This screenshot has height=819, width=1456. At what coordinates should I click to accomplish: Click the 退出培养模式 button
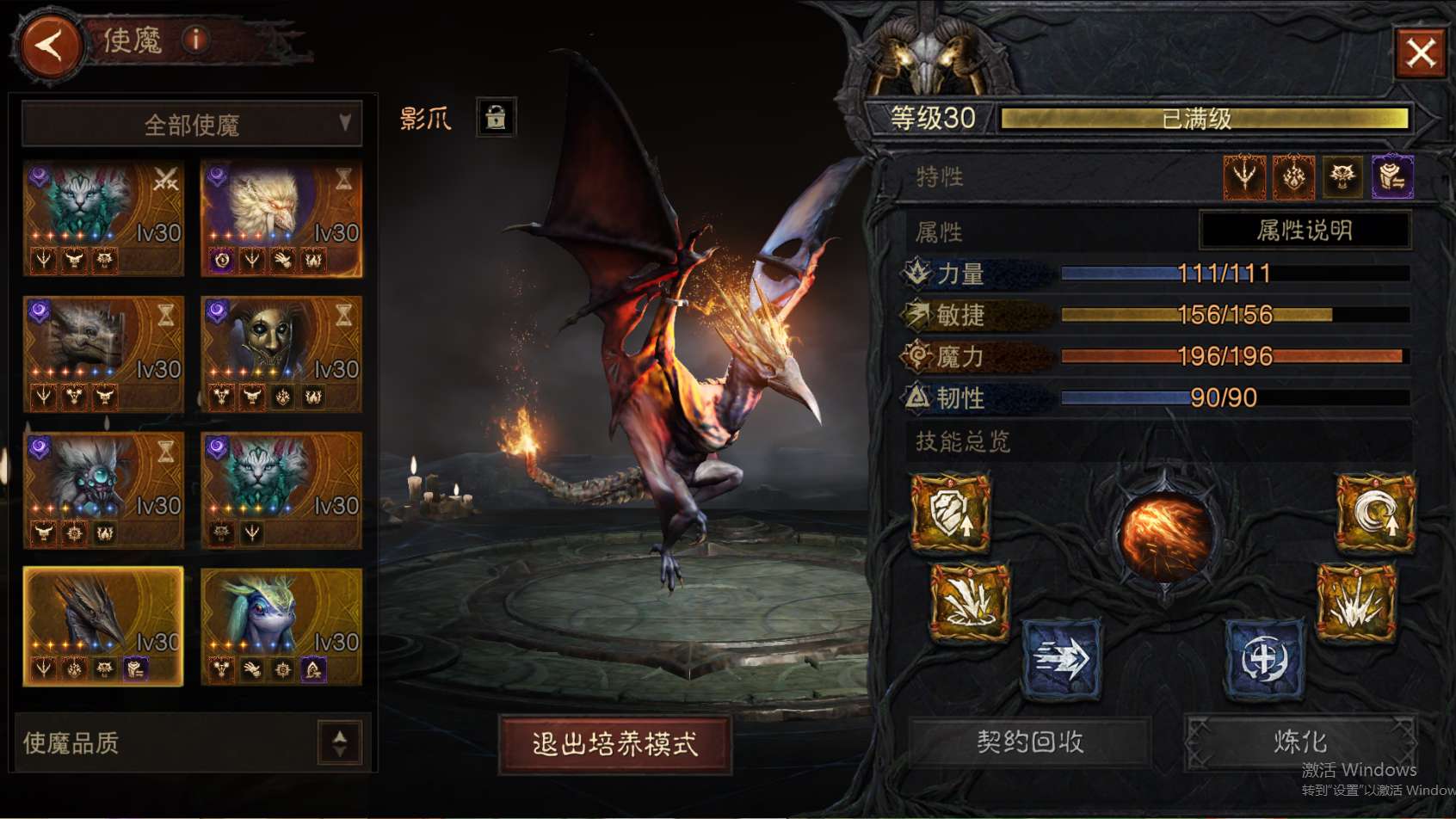[614, 744]
